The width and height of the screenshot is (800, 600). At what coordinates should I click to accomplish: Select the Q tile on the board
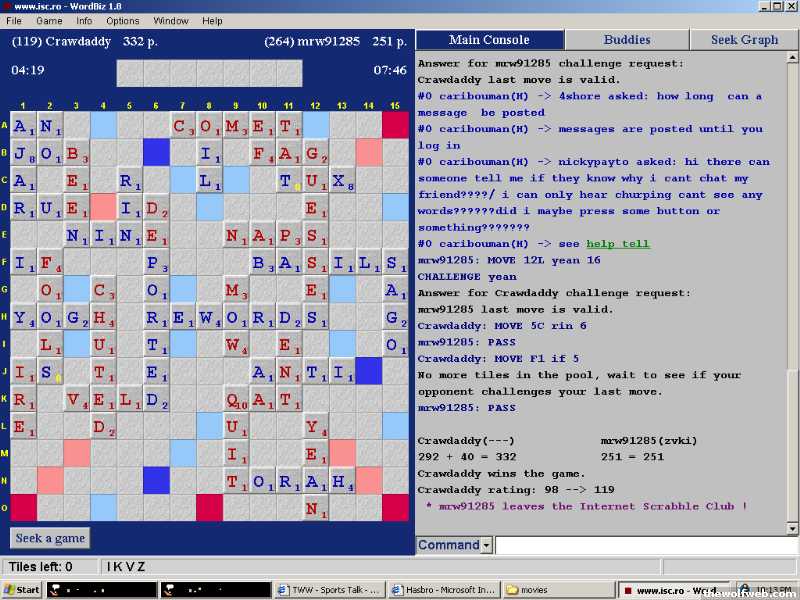(x=235, y=400)
